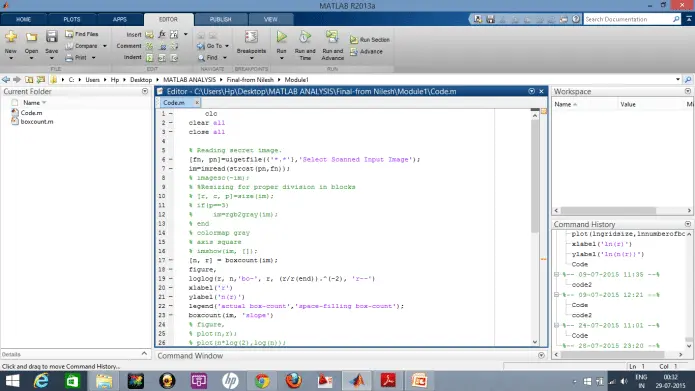Click Final-from Nilesh in address path
The height and width of the screenshot is (391, 695).
250,80
